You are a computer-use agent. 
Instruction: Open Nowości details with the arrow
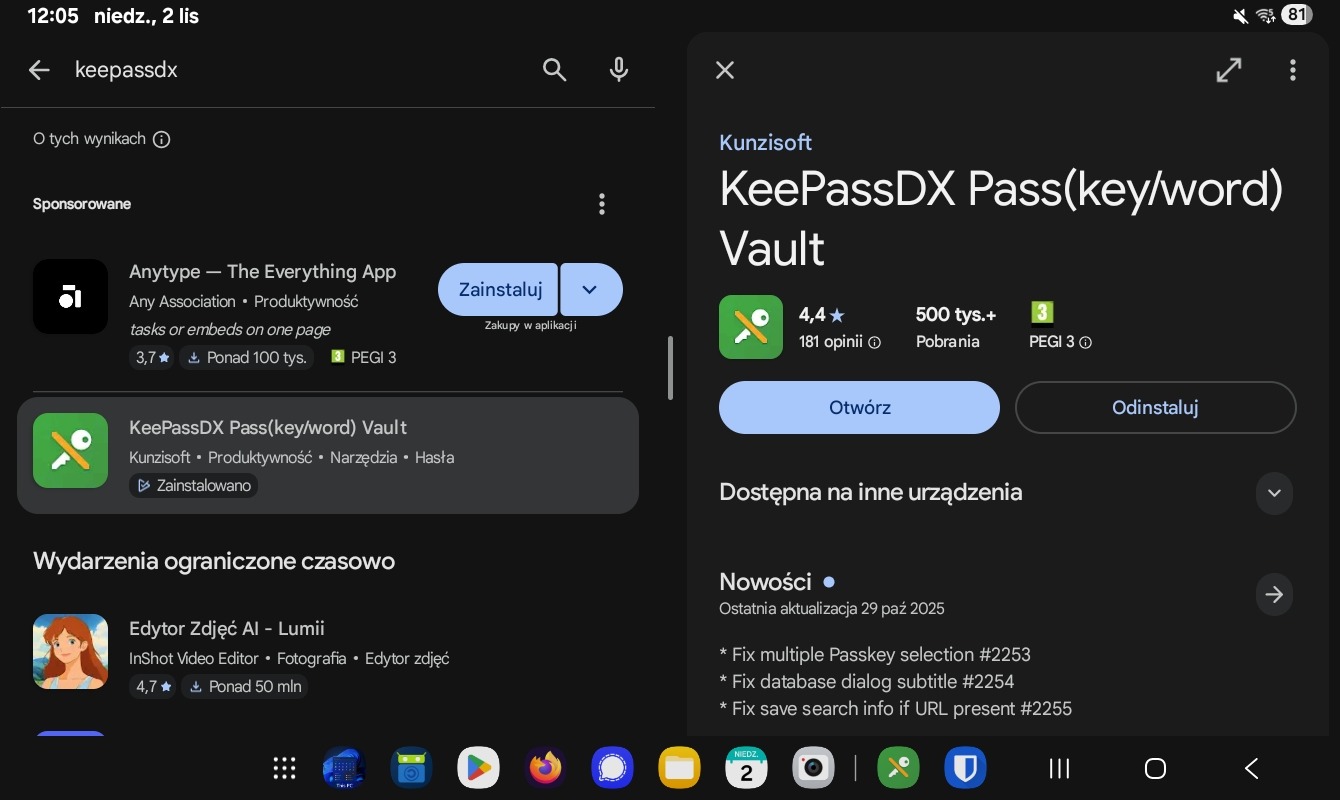1273,595
